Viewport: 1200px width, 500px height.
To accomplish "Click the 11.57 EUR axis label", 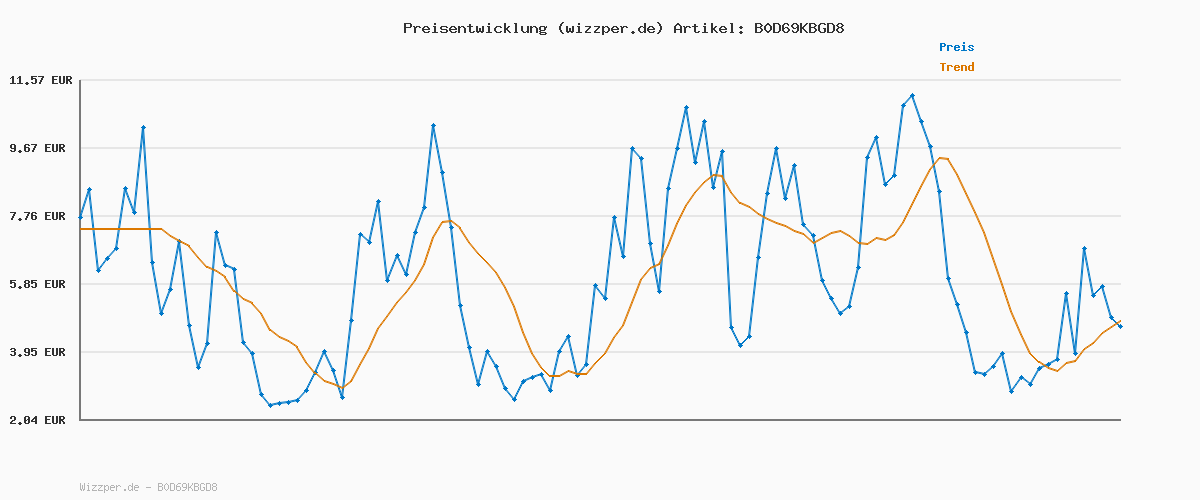I will (40, 80).
